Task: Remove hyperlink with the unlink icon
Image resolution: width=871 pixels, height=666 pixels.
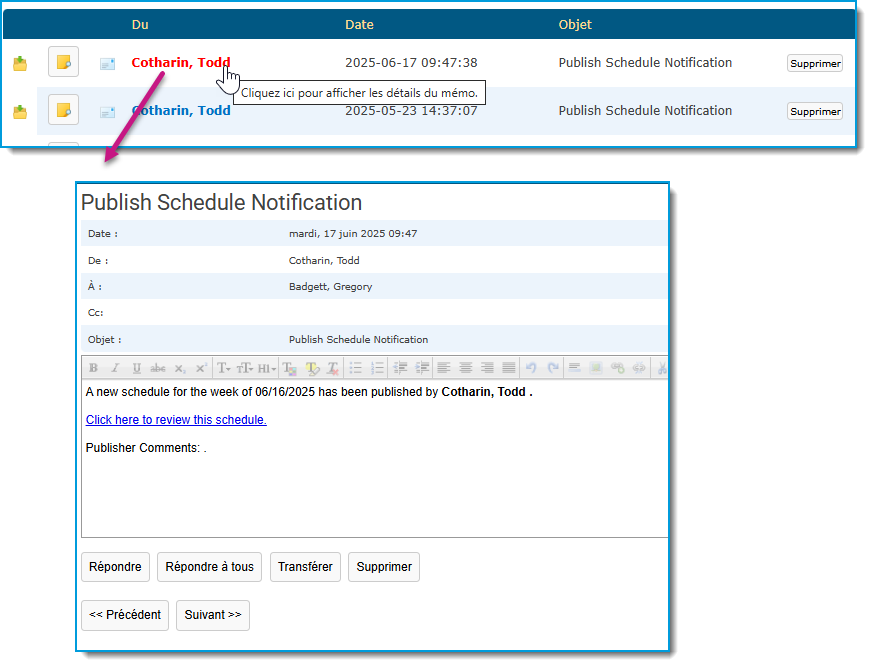Action: 639,368
